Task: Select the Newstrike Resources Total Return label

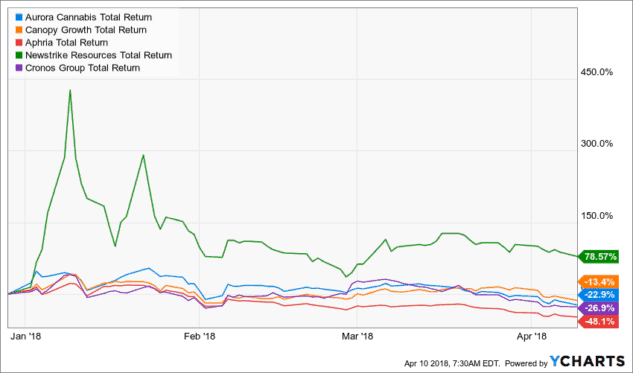Action: (99, 55)
